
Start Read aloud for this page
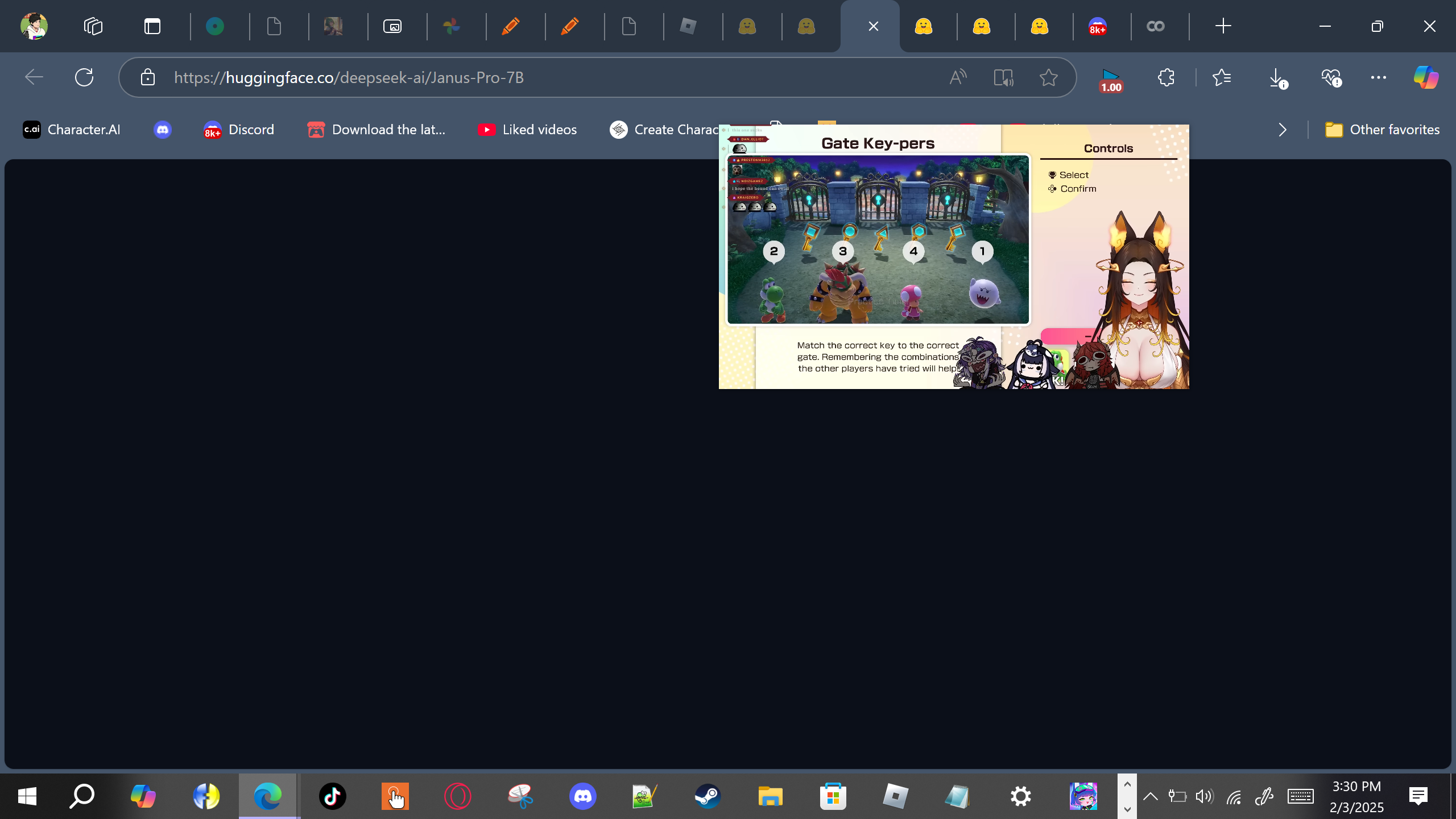[x=958, y=77]
